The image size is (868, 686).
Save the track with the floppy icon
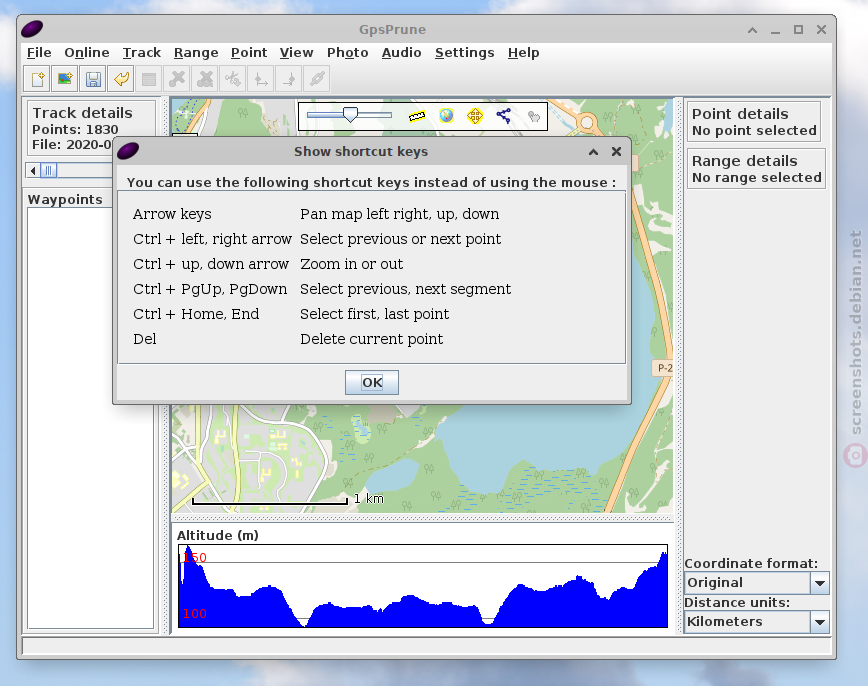(x=93, y=79)
